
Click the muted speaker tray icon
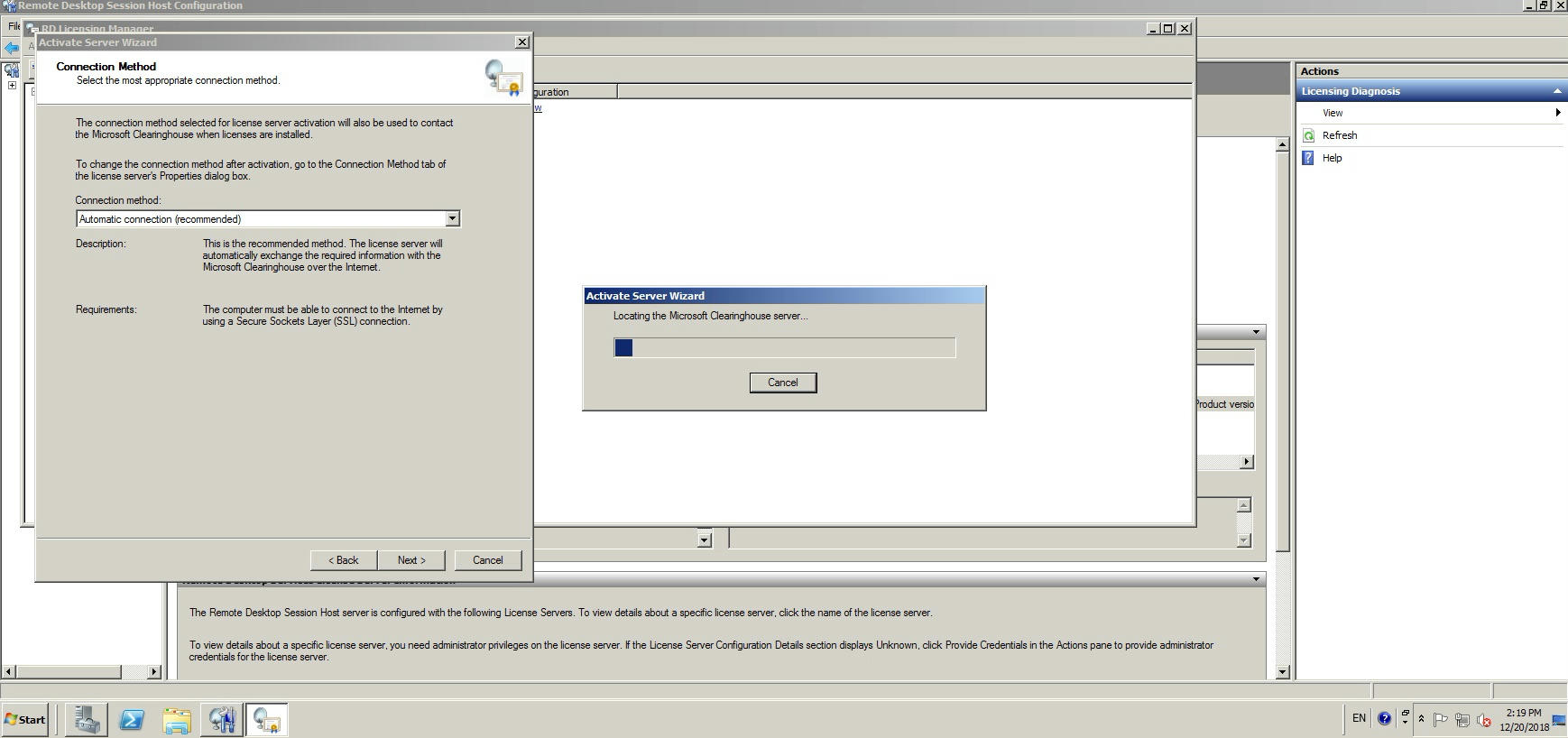tap(1483, 720)
